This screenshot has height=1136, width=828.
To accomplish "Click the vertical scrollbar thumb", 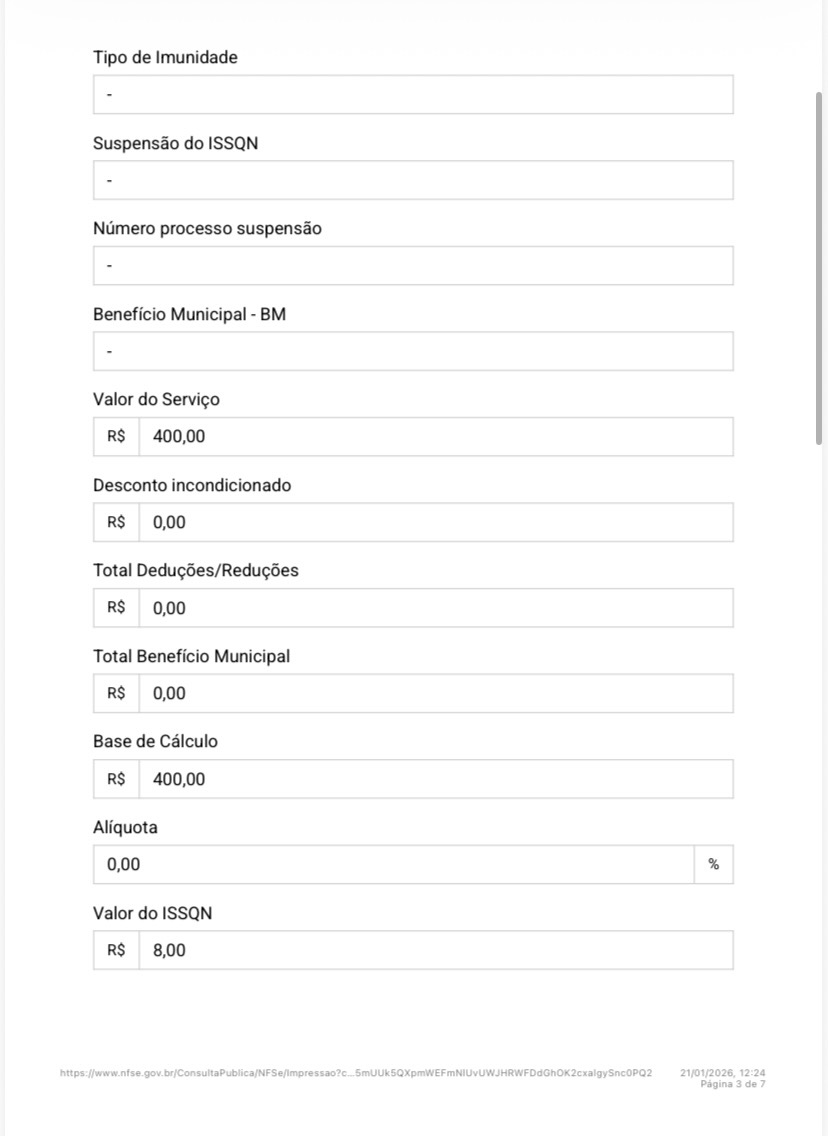I will click(819, 268).
